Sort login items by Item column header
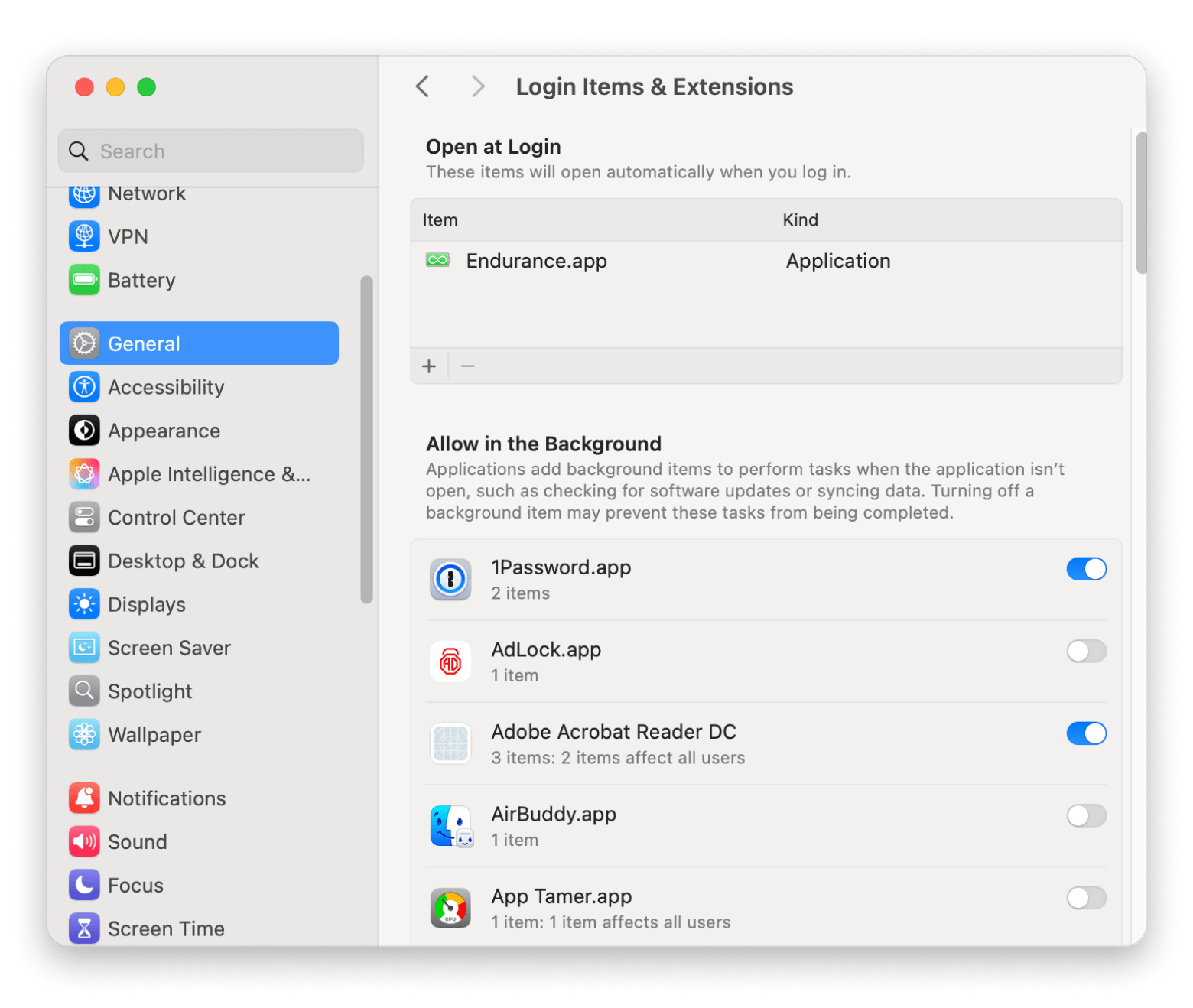Image resolution: width=1193 pixels, height=1008 pixels. tap(440, 220)
